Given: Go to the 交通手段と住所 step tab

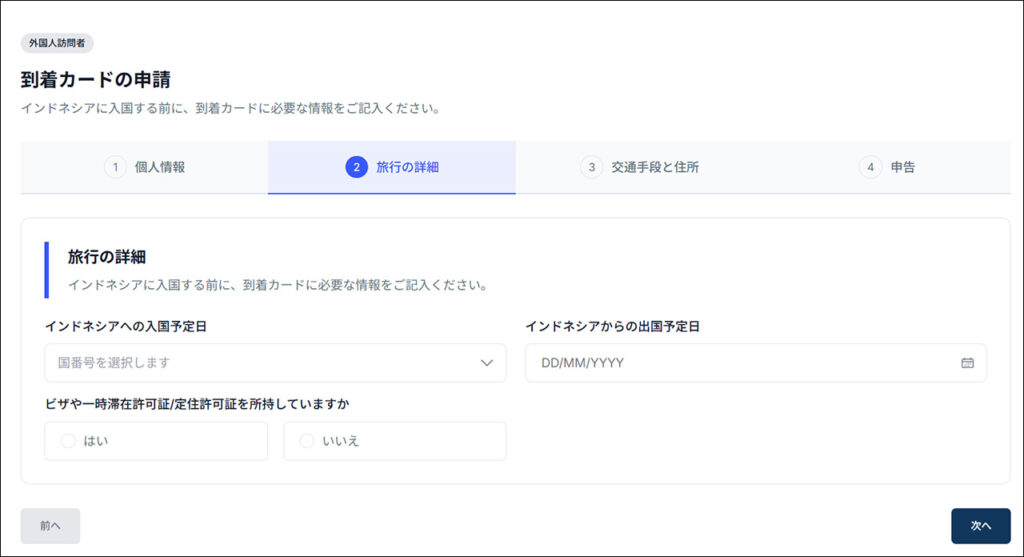Looking at the screenshot, I should (639, 167).
